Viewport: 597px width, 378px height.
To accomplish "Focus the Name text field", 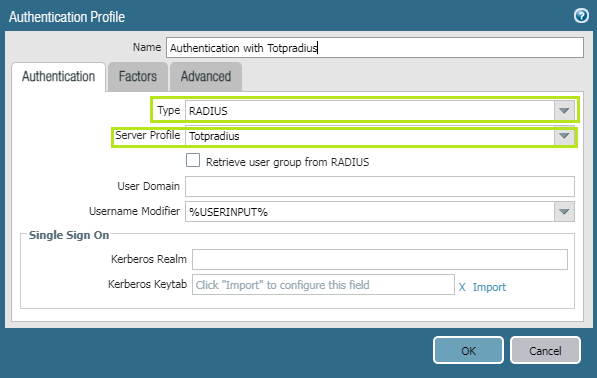I will point(375,48).
